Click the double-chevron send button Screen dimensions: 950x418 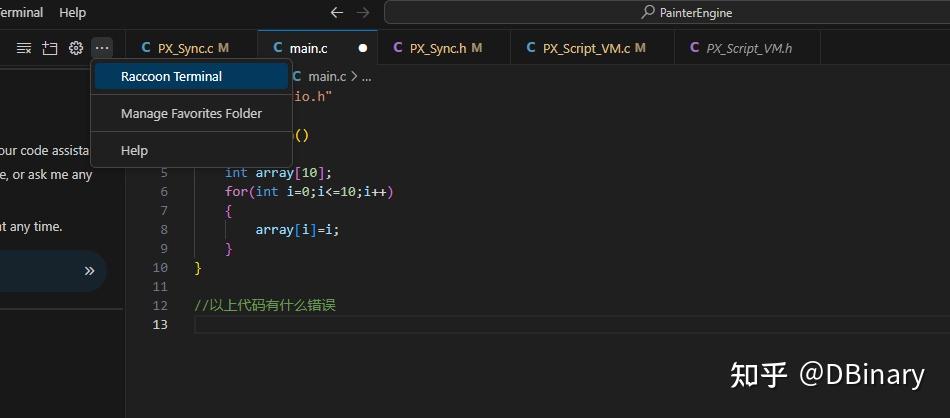[x=89, y=271]
